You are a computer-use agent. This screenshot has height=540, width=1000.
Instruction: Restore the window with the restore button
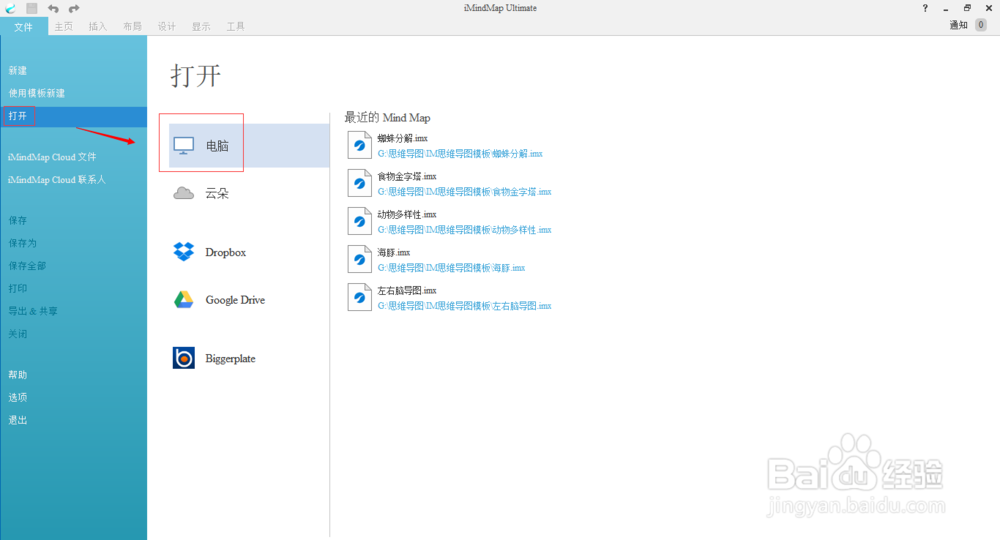(967, 8)
